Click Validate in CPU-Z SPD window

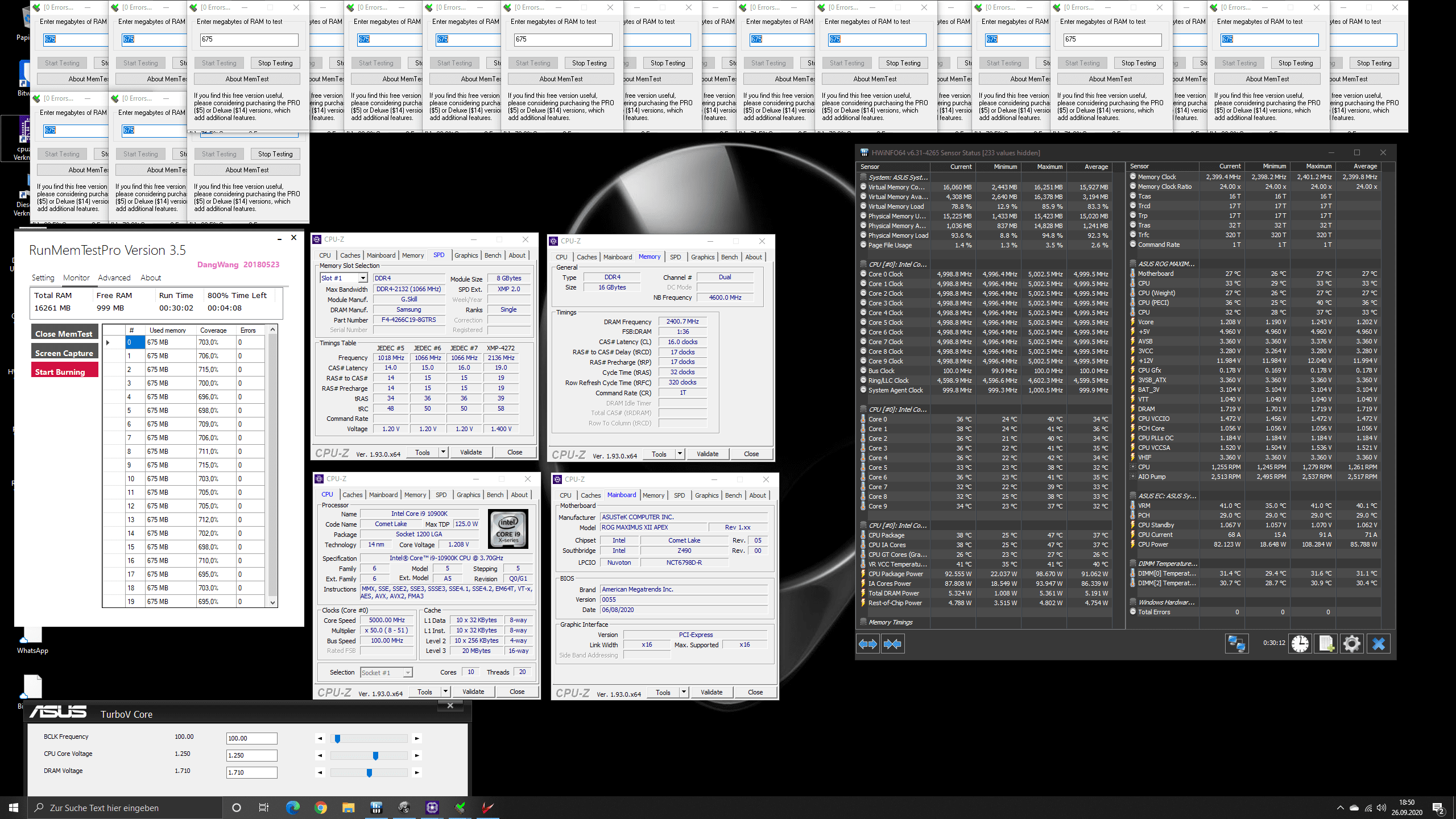click(x=471, y=452)
